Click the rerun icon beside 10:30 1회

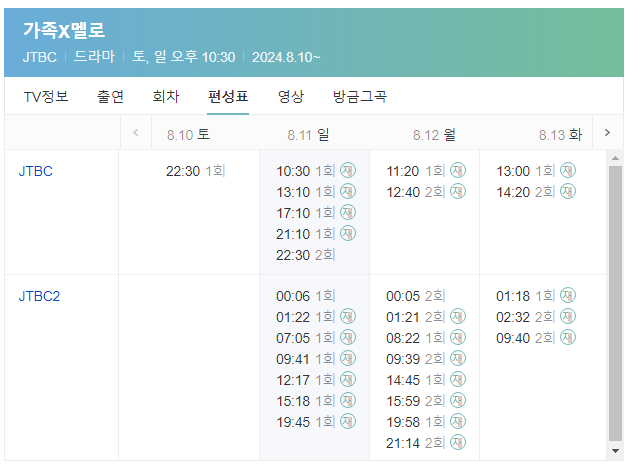click(x=348, y=170)
